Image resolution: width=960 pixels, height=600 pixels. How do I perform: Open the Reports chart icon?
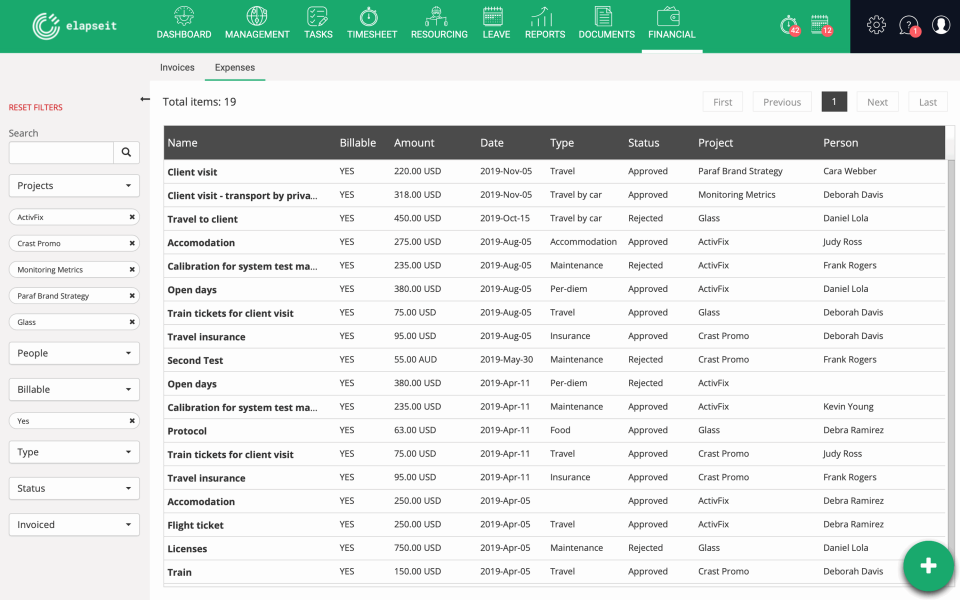click(542, 16)
